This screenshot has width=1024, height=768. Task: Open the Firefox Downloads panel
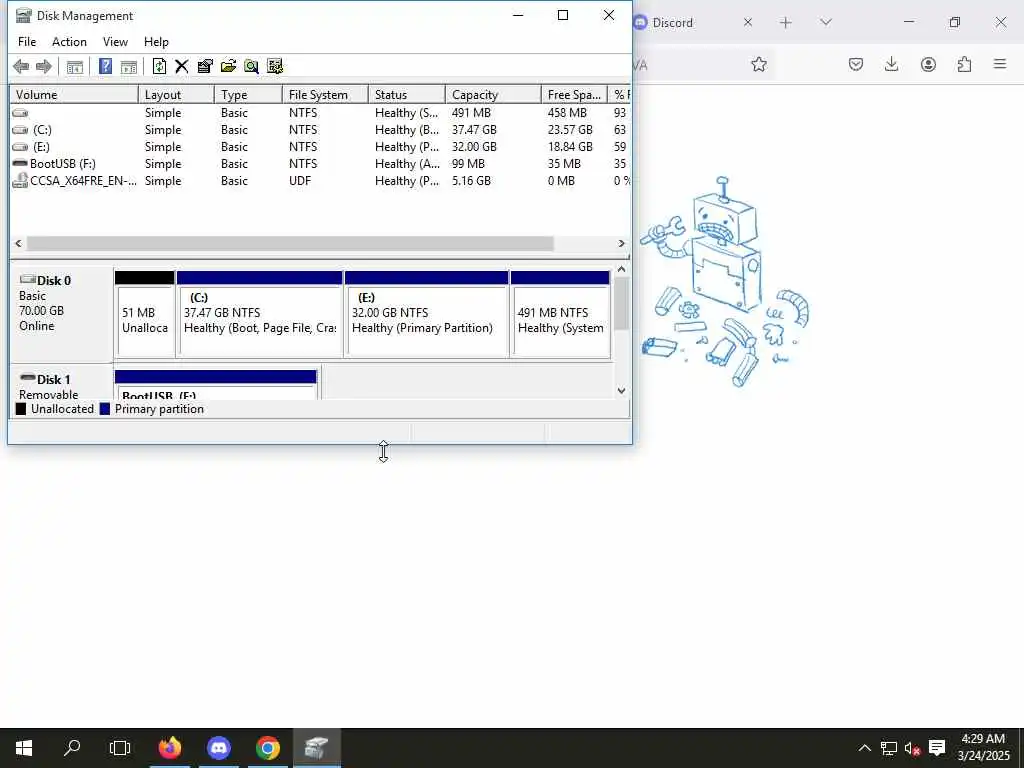point(891,64)
